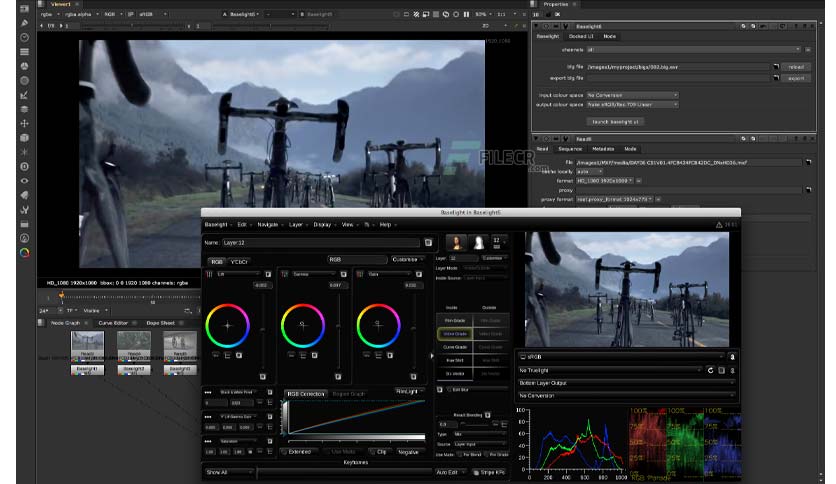Open the Keyer nodes icon in Nuke toolbar

pos(25,95)
